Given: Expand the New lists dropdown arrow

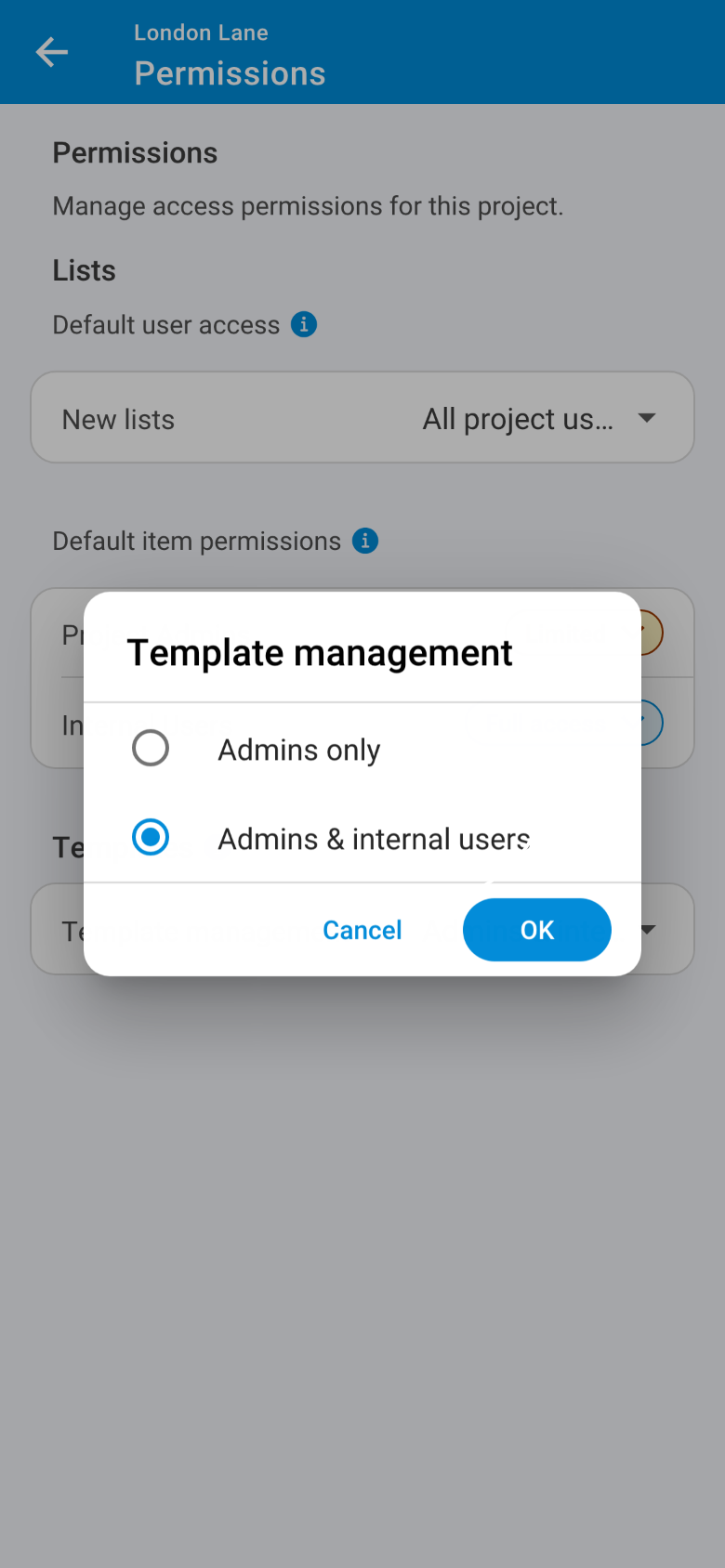Looking at the screenshot, I should coord(647,418).
